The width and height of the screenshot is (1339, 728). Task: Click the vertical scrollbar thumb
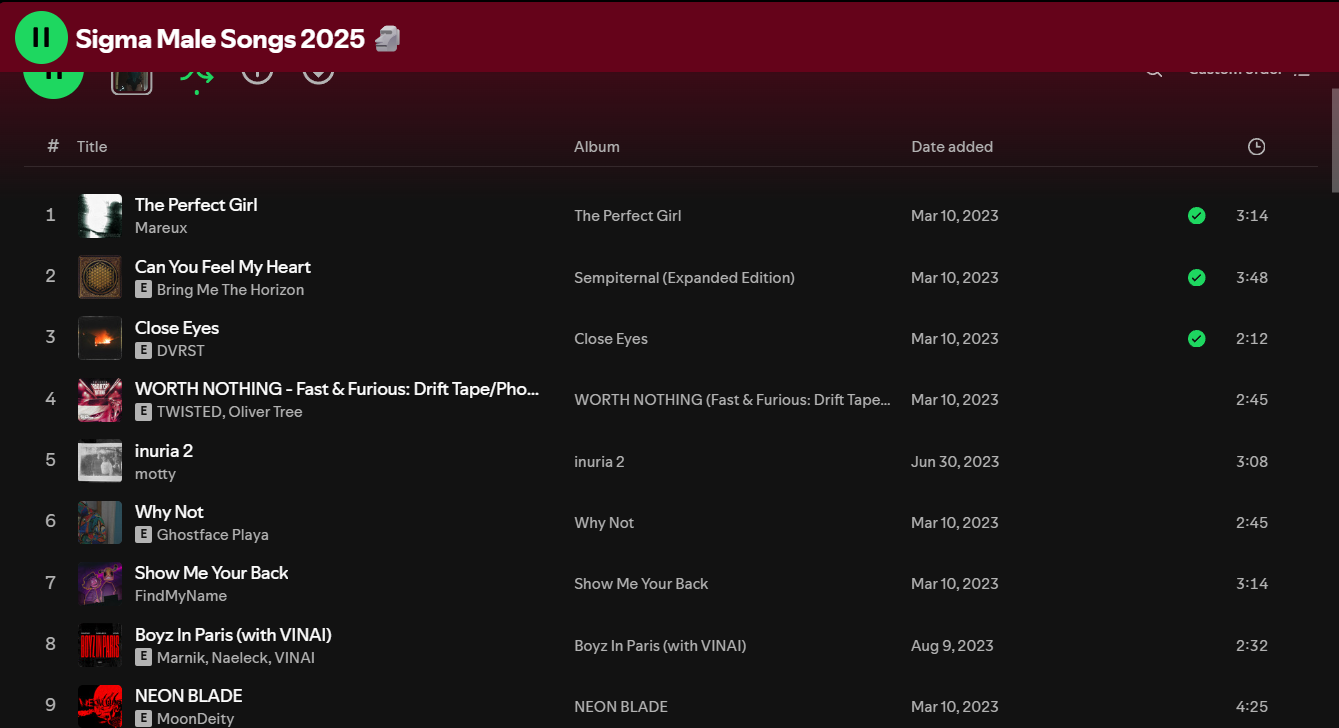pos(1334,140)
